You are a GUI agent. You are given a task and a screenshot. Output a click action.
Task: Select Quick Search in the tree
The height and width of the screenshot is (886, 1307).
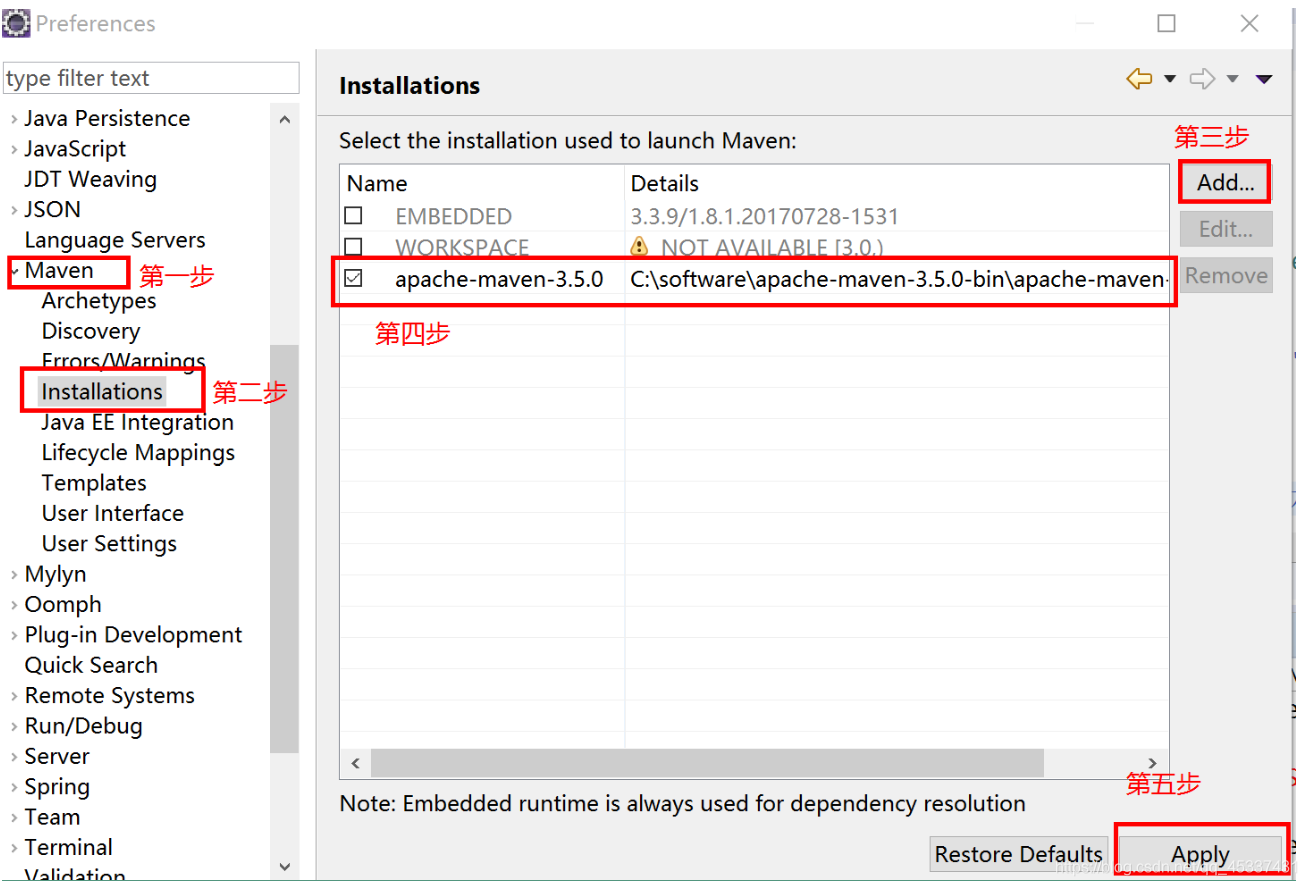[x=91, y=665]
